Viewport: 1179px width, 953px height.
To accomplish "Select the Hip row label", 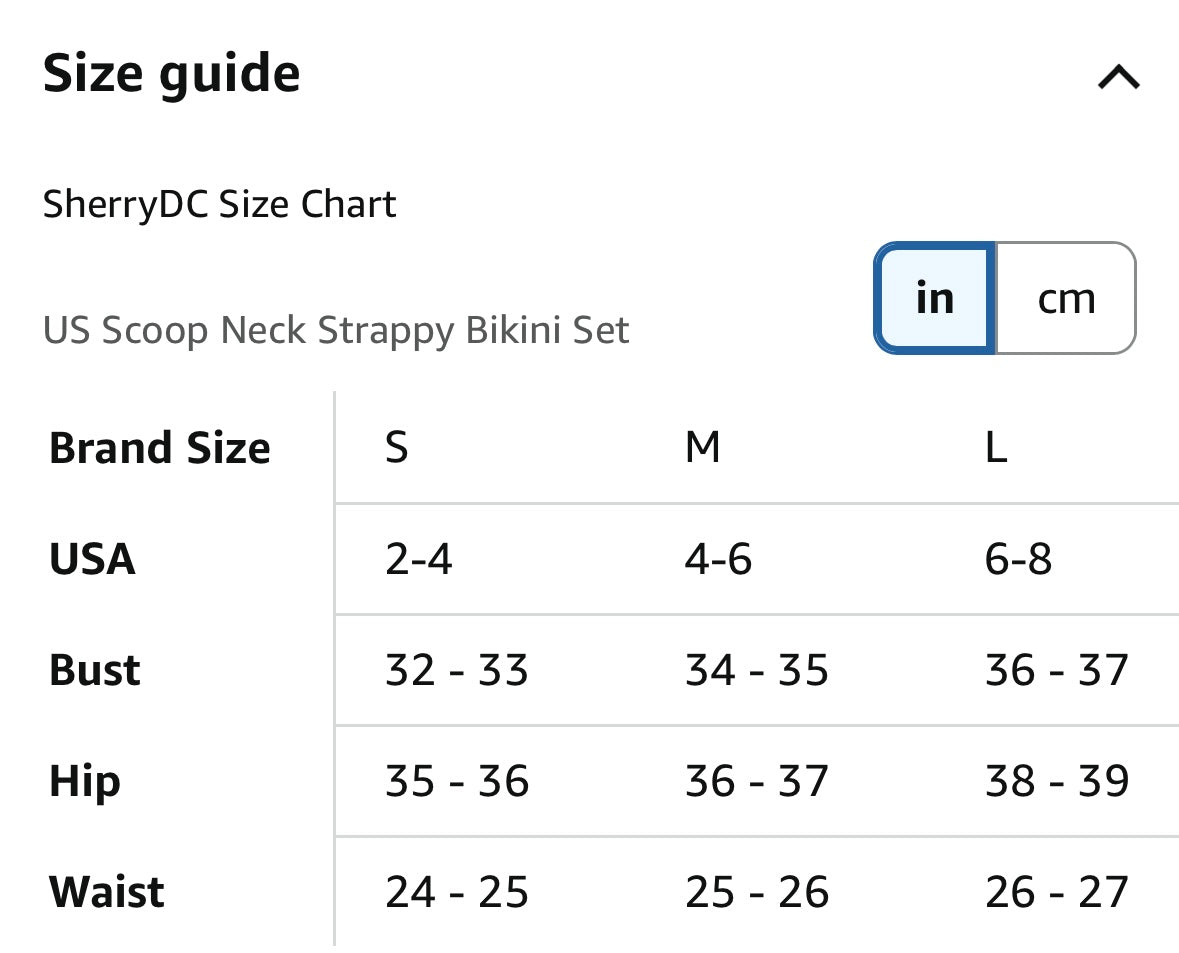I will pyautogui.click(x=85, y=781).
